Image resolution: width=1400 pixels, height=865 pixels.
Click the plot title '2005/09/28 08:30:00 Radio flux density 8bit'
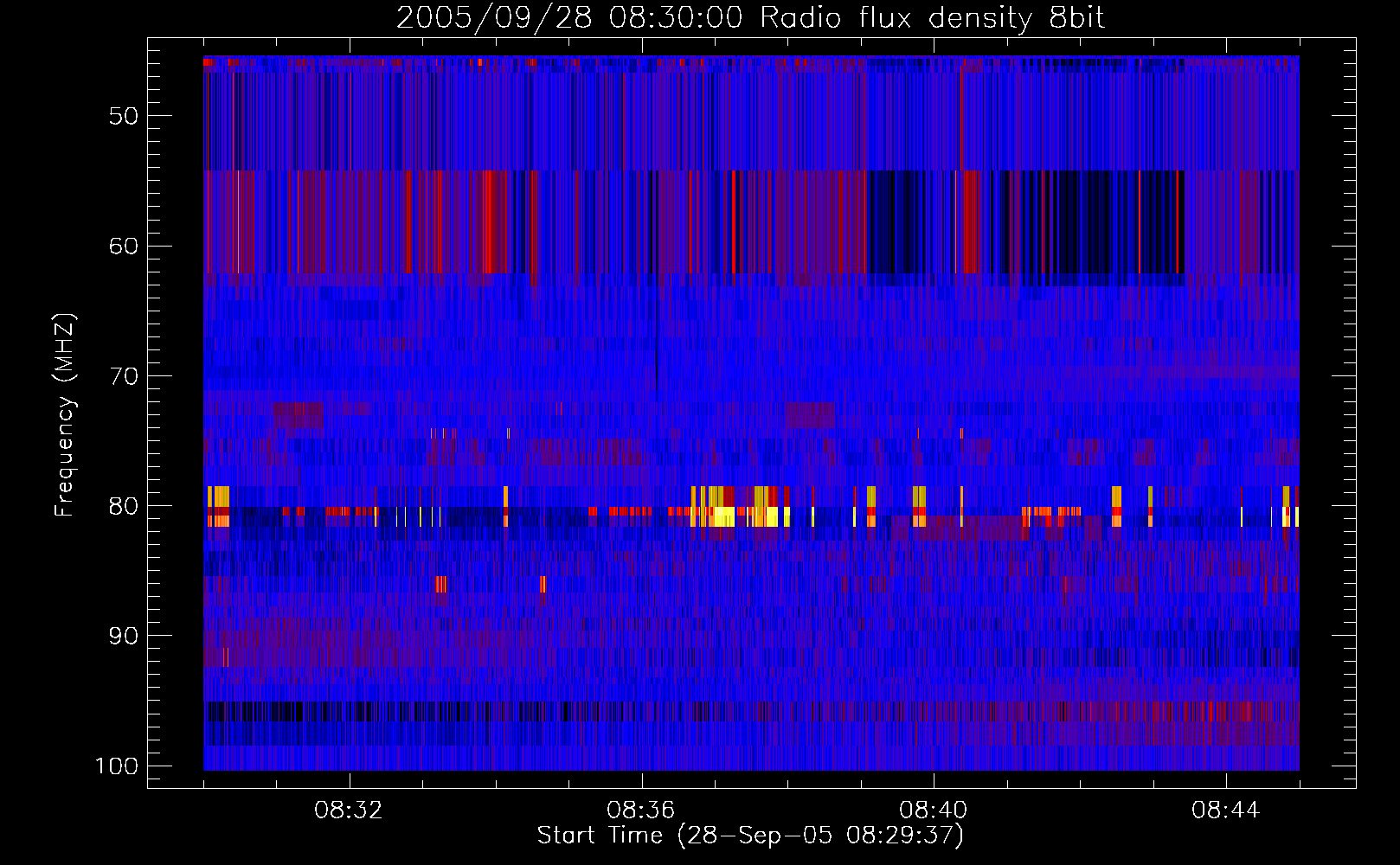(x=750, y=17)
